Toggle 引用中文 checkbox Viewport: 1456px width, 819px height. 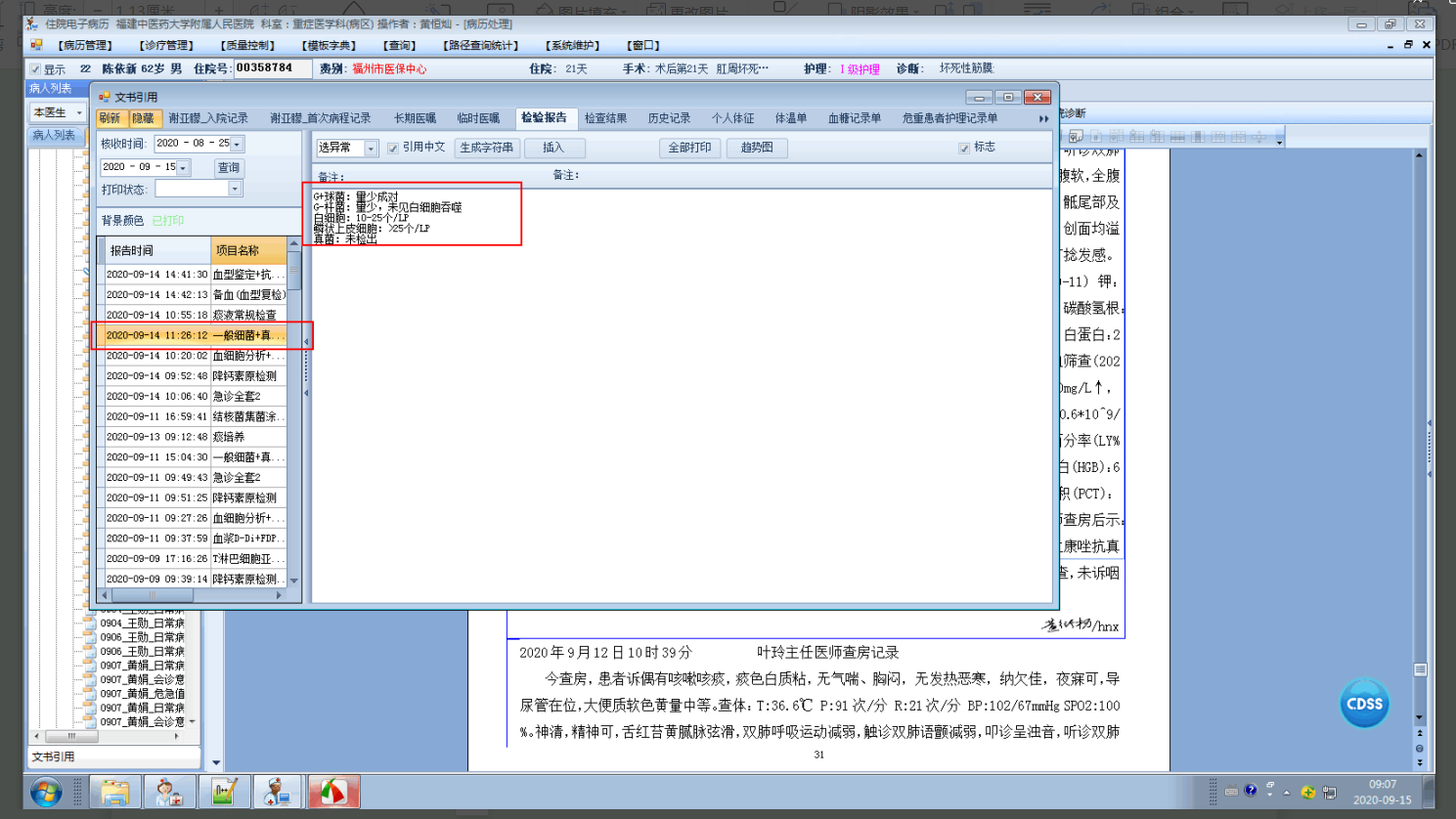coord(393,148)
